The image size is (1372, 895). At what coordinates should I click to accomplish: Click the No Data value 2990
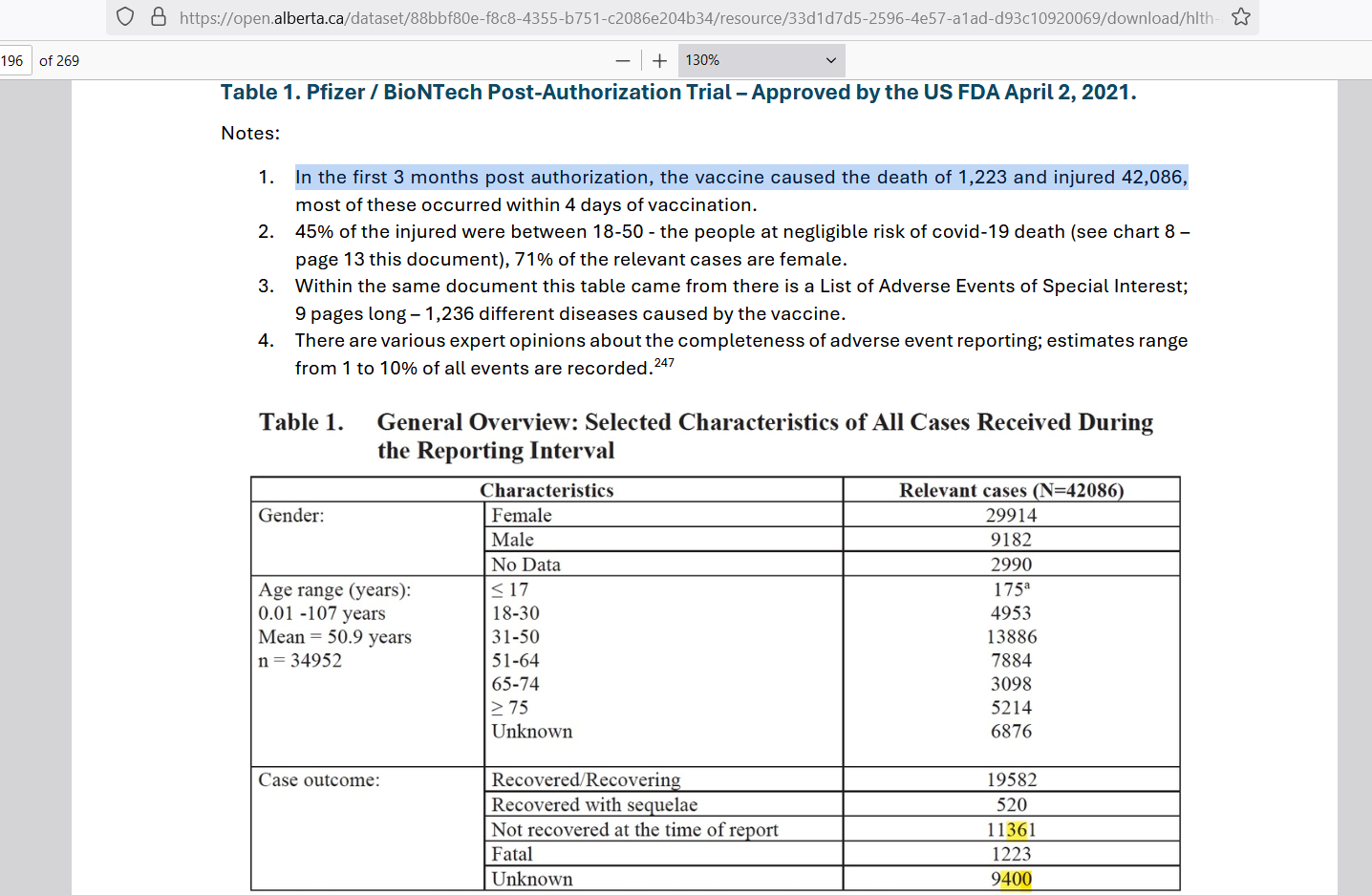click(1011, 565)
